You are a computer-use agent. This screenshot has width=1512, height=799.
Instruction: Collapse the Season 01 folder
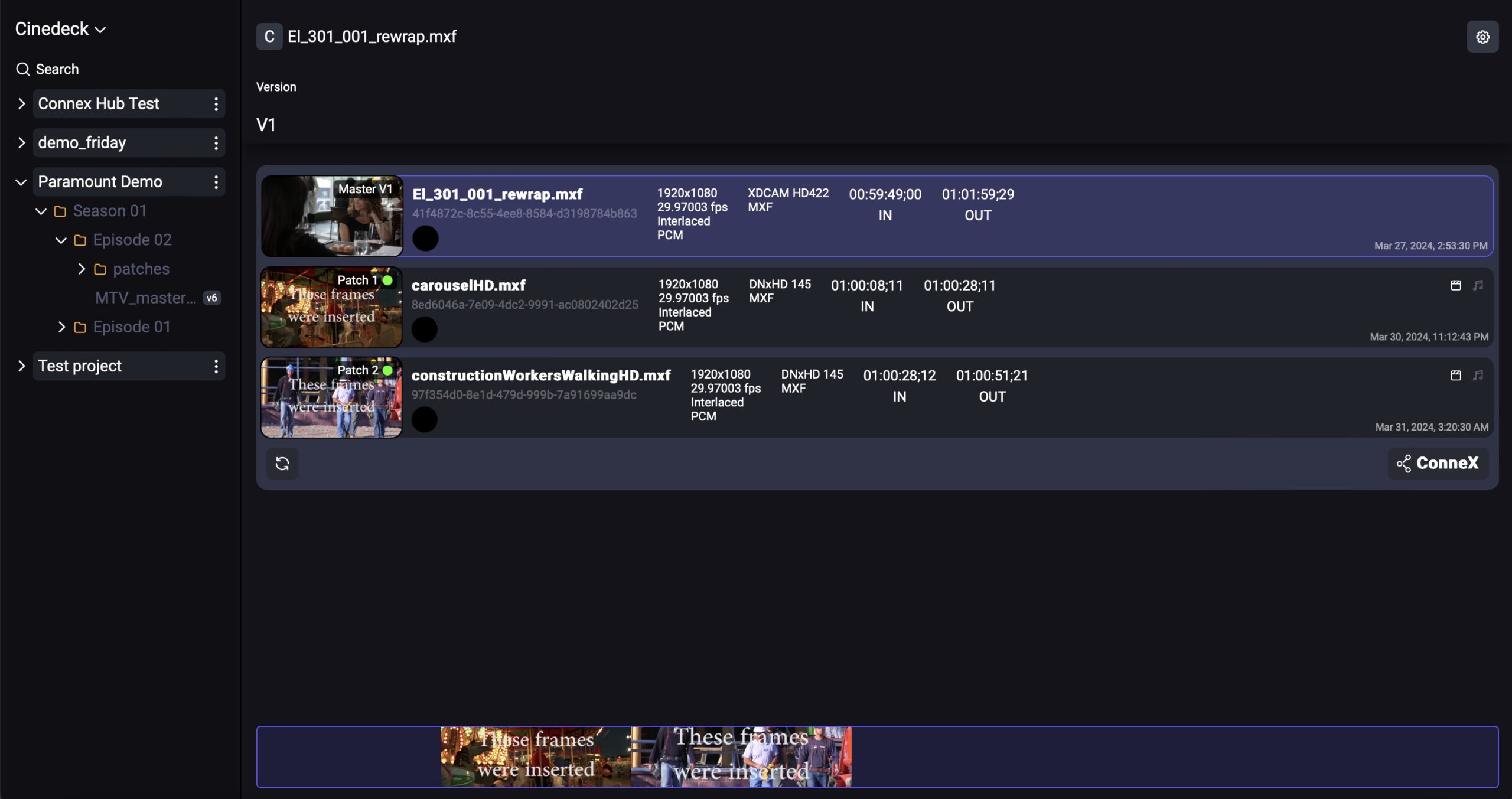click(41, 211)
